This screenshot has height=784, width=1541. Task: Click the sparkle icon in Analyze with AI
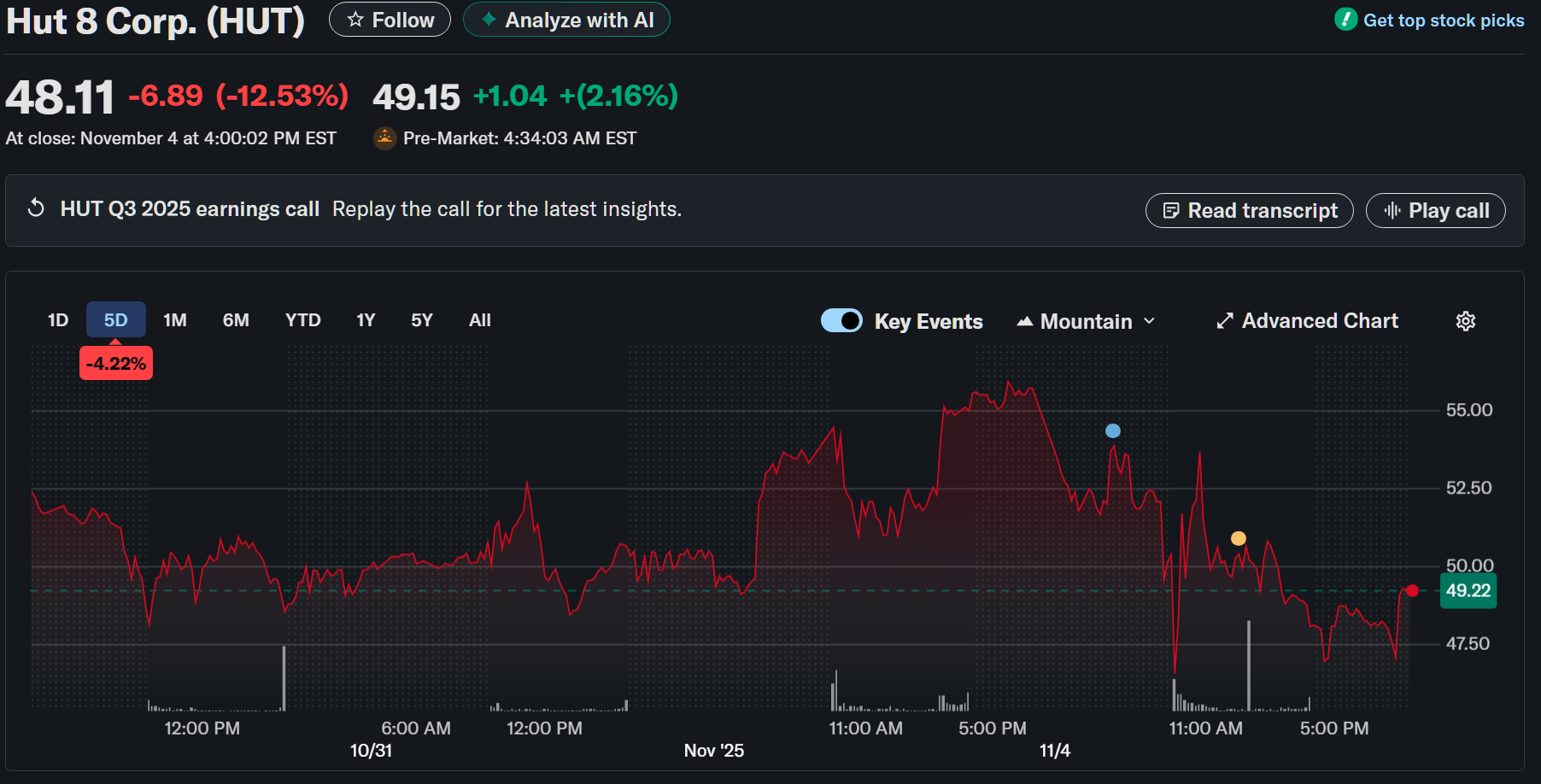click(x=489, y=20)
